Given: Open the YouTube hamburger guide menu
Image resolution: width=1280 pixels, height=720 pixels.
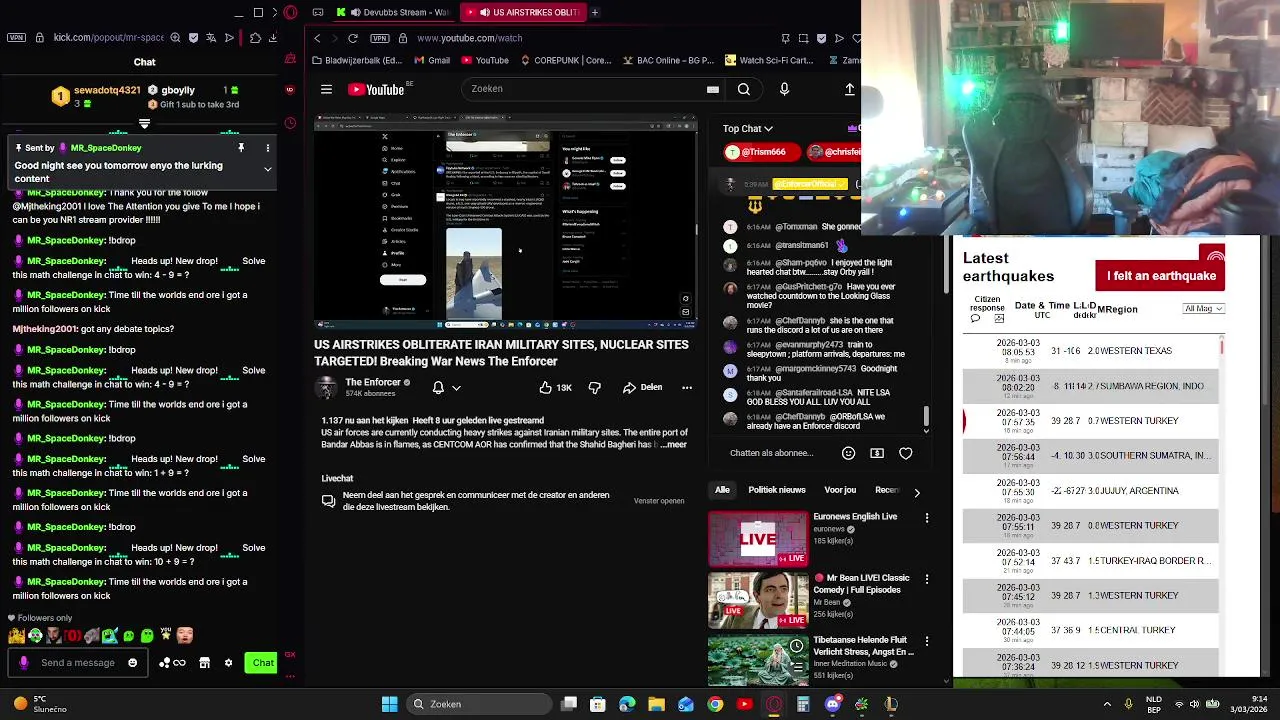Looking at the screenshot, I should click(x=326, y=89).
